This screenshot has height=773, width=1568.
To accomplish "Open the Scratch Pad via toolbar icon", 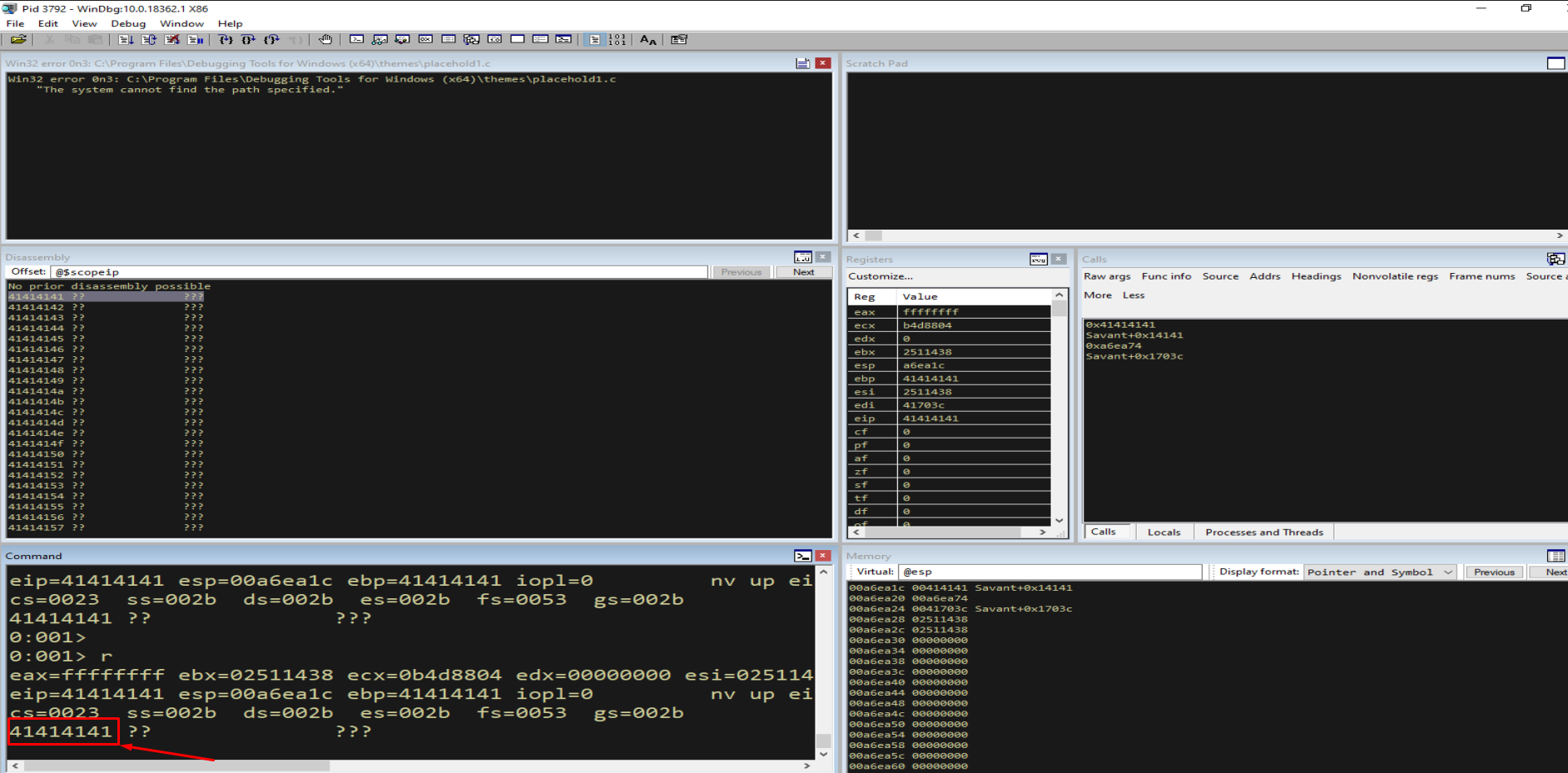I will pos(518,39).
